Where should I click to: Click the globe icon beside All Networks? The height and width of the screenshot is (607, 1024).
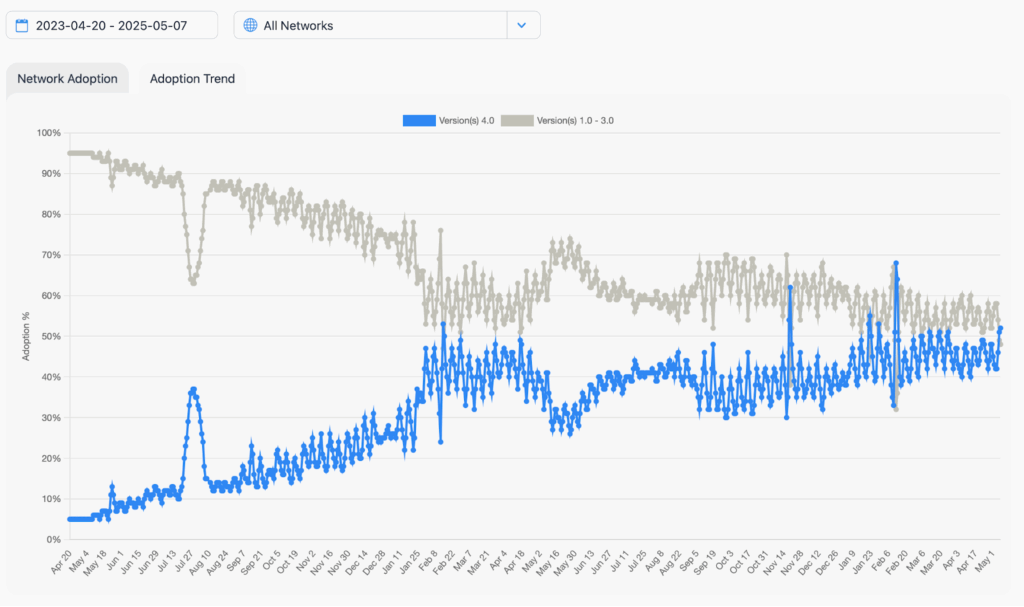(x=250, y=25)
